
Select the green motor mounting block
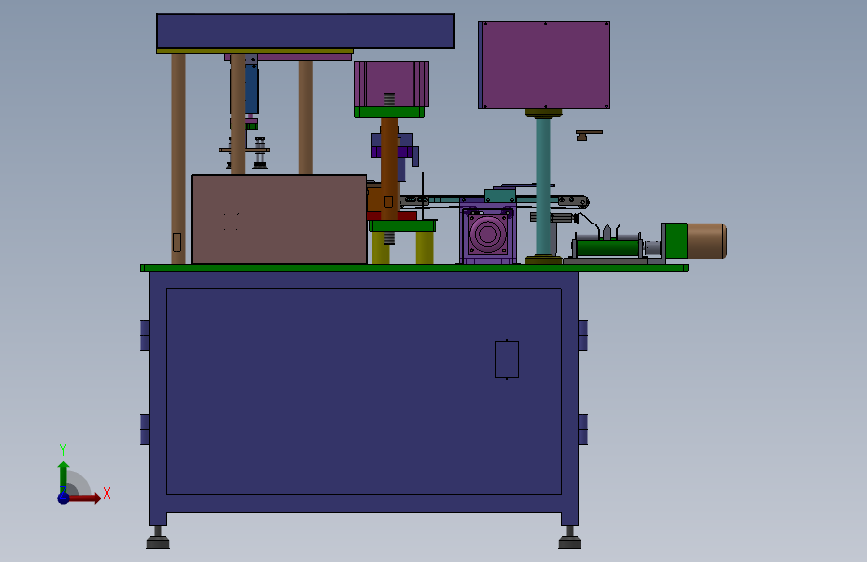(675, 241)
